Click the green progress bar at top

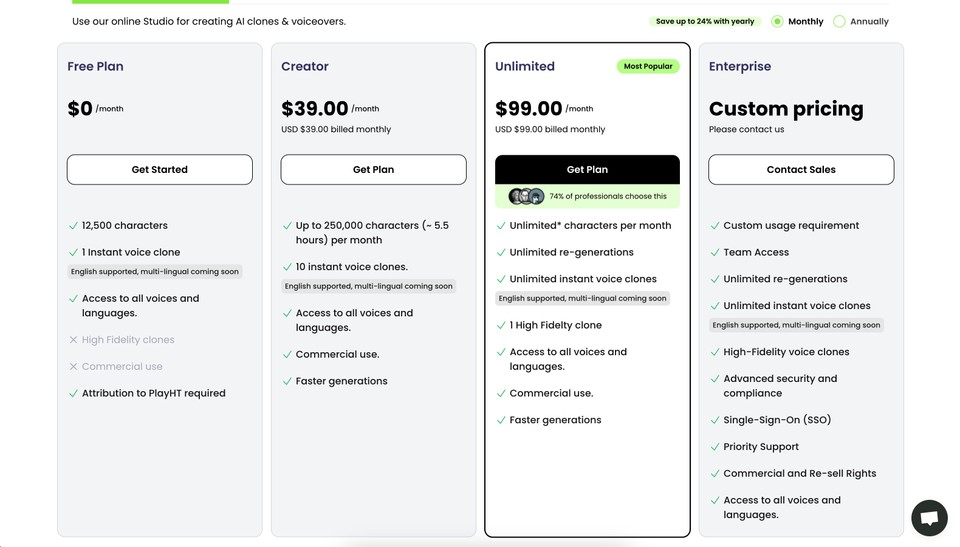click(151, 2)
